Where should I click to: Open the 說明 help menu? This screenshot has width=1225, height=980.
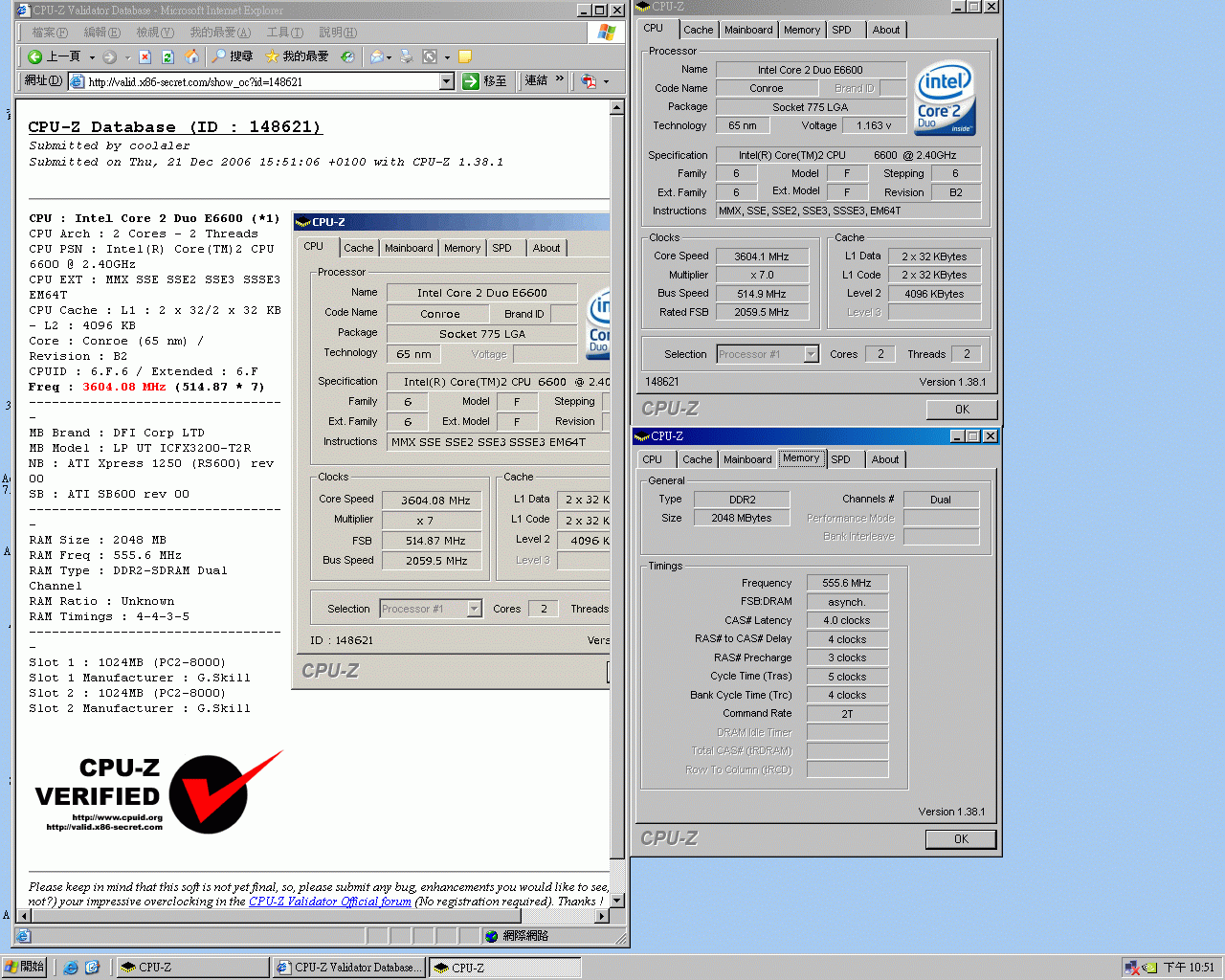338,33
